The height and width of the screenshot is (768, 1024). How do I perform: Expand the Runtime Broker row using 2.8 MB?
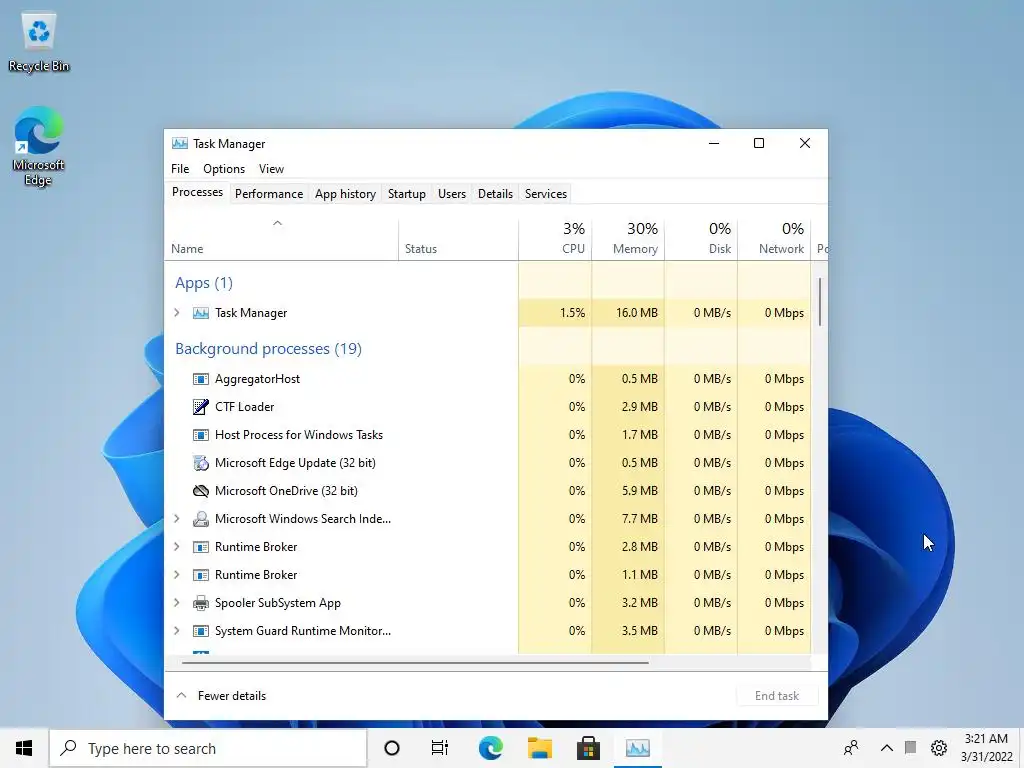pyautogui.click(x=176, y=547)
